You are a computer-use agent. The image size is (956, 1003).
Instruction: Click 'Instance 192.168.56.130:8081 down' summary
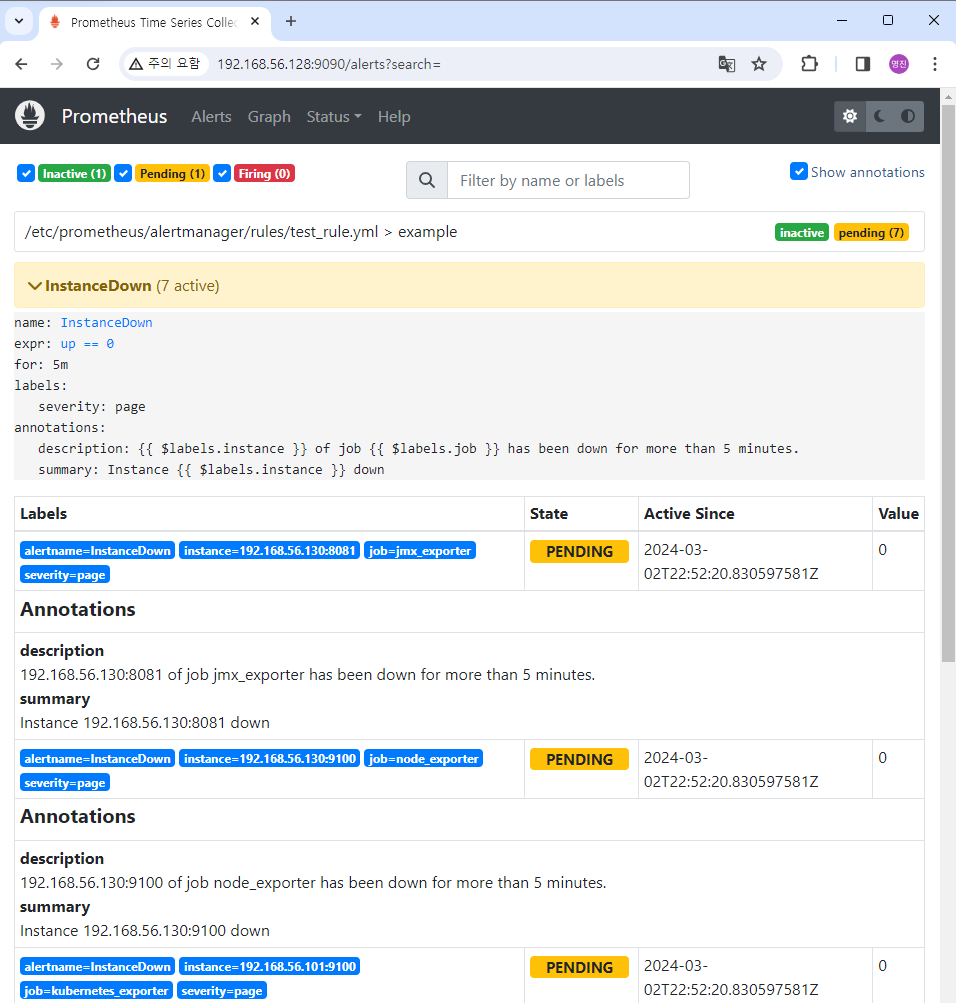click(145, 723)
